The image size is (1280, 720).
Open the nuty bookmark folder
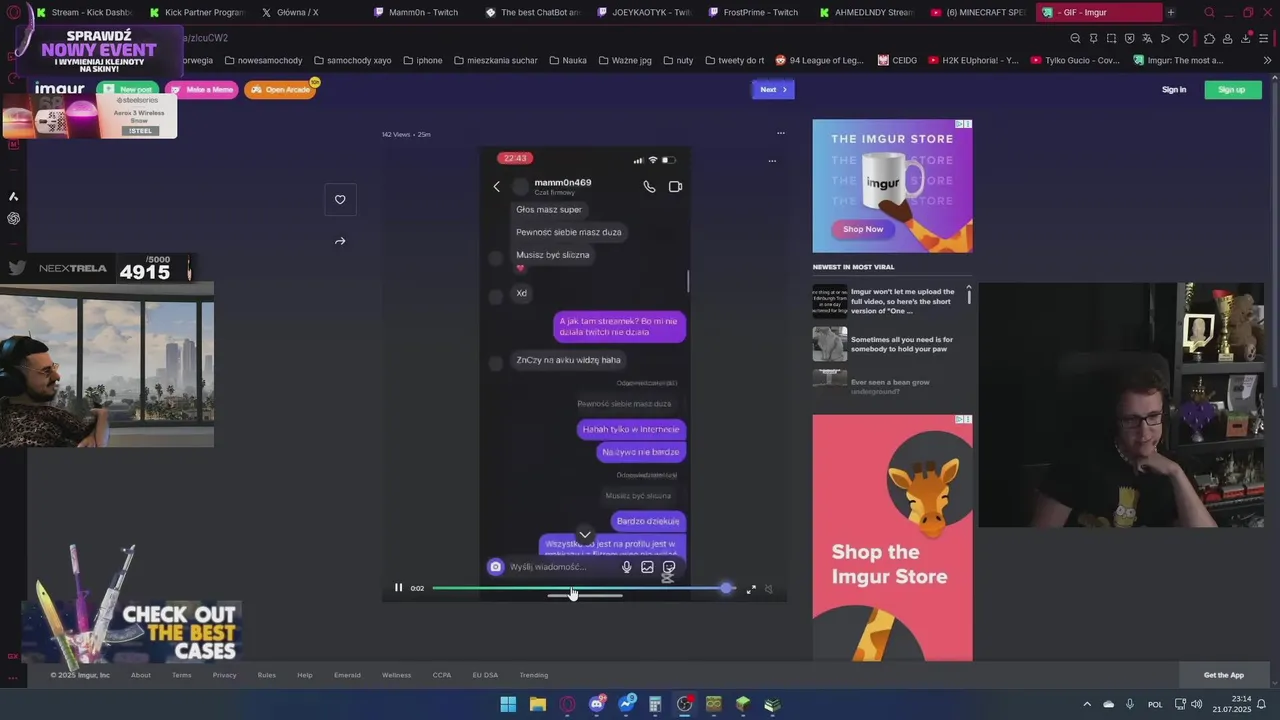point(678,60)
